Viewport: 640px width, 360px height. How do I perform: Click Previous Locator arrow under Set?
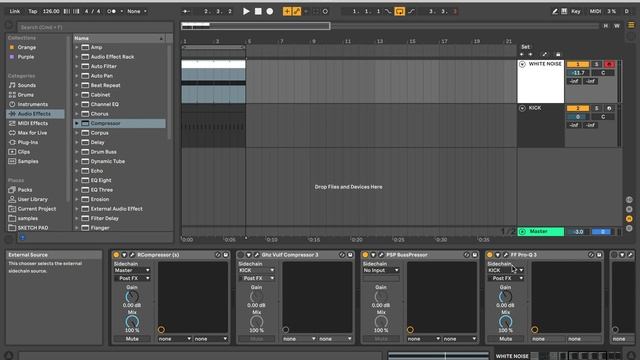(522, 54)
